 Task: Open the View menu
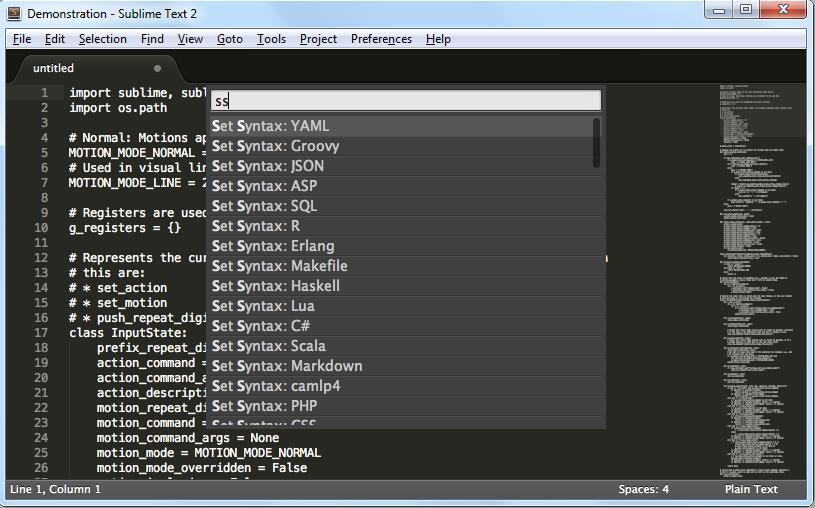[190, 39]
